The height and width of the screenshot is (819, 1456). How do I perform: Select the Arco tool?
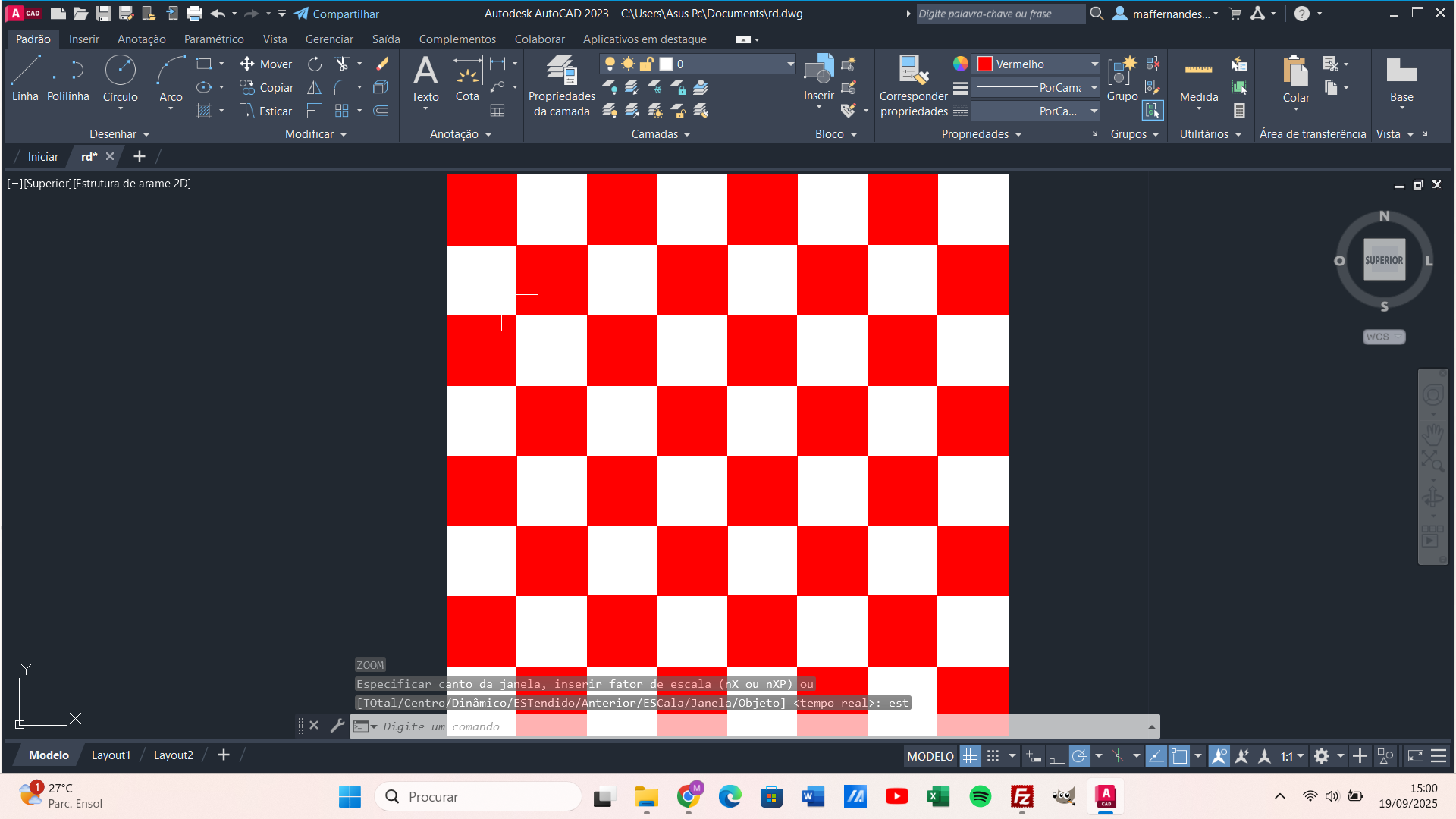(x=171, y=77)
